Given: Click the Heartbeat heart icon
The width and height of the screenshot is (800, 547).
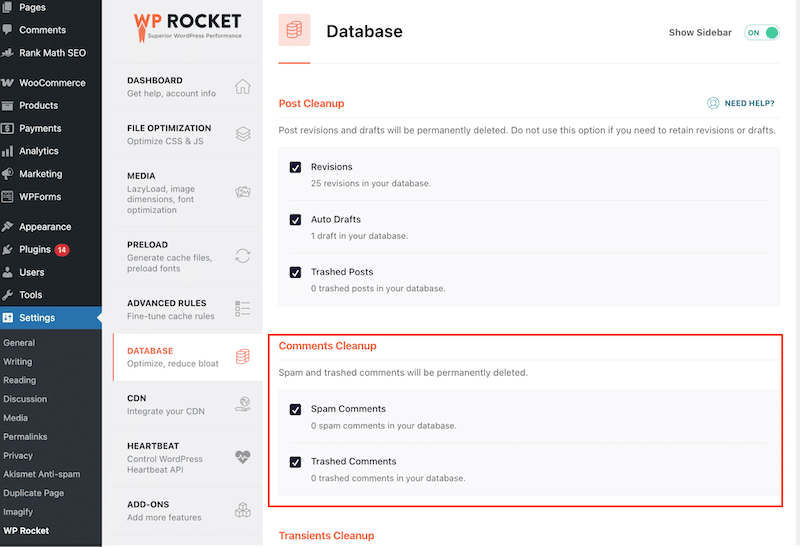Looking at the screenshot, I should coord(243,457).
